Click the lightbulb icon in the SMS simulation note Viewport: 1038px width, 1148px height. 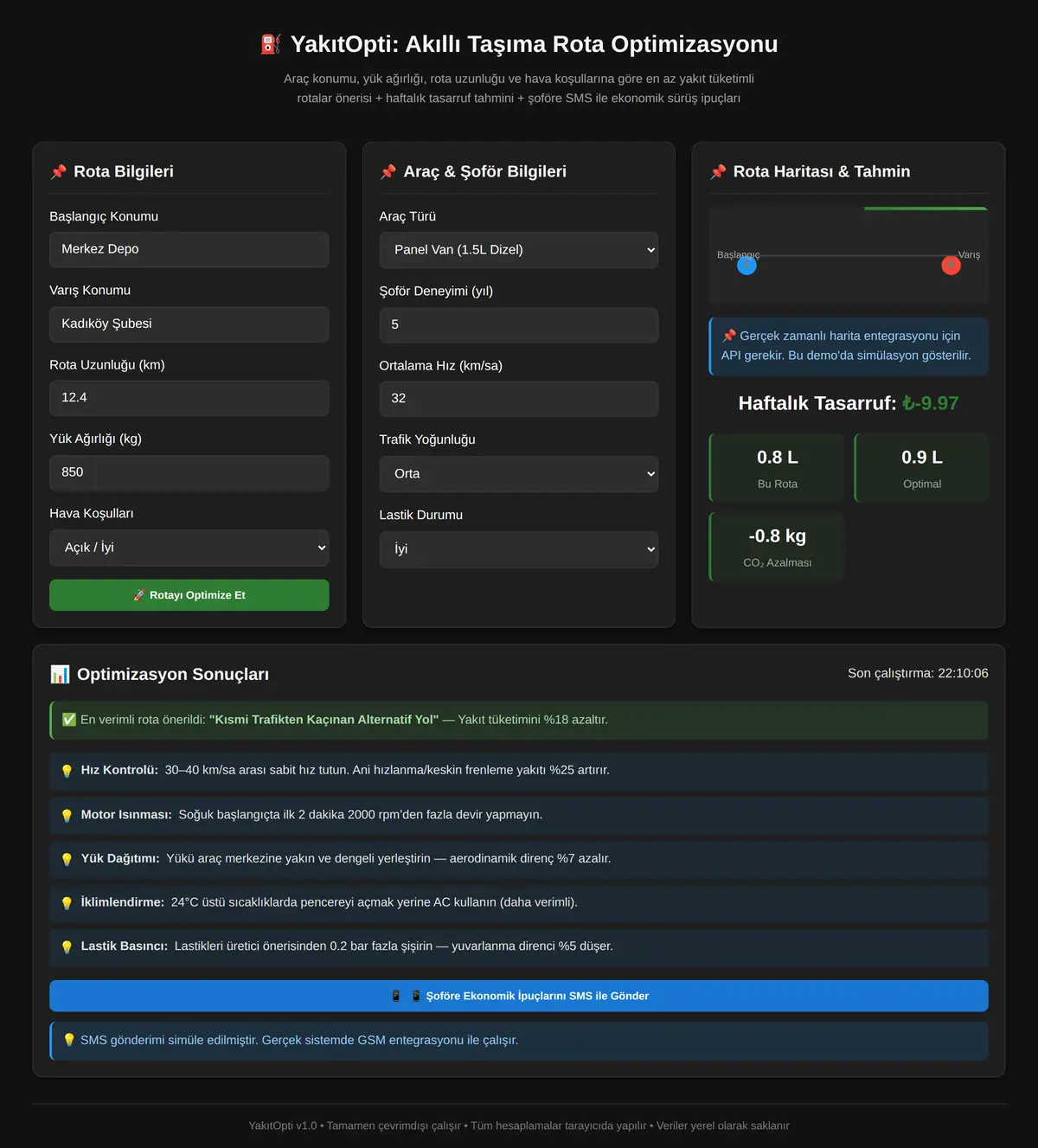[70, 1040]
